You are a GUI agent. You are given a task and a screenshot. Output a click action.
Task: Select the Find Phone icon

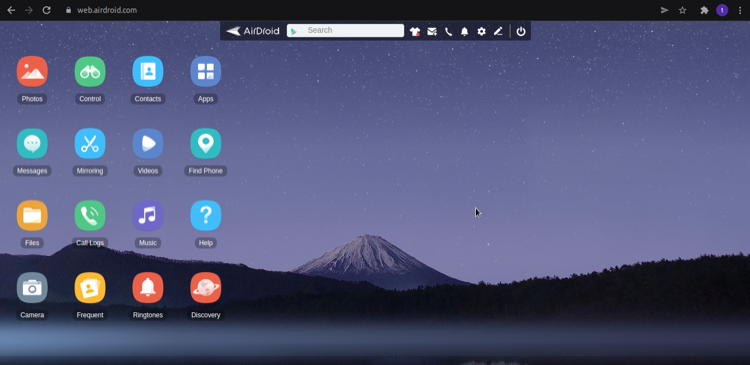coord(206,144)
